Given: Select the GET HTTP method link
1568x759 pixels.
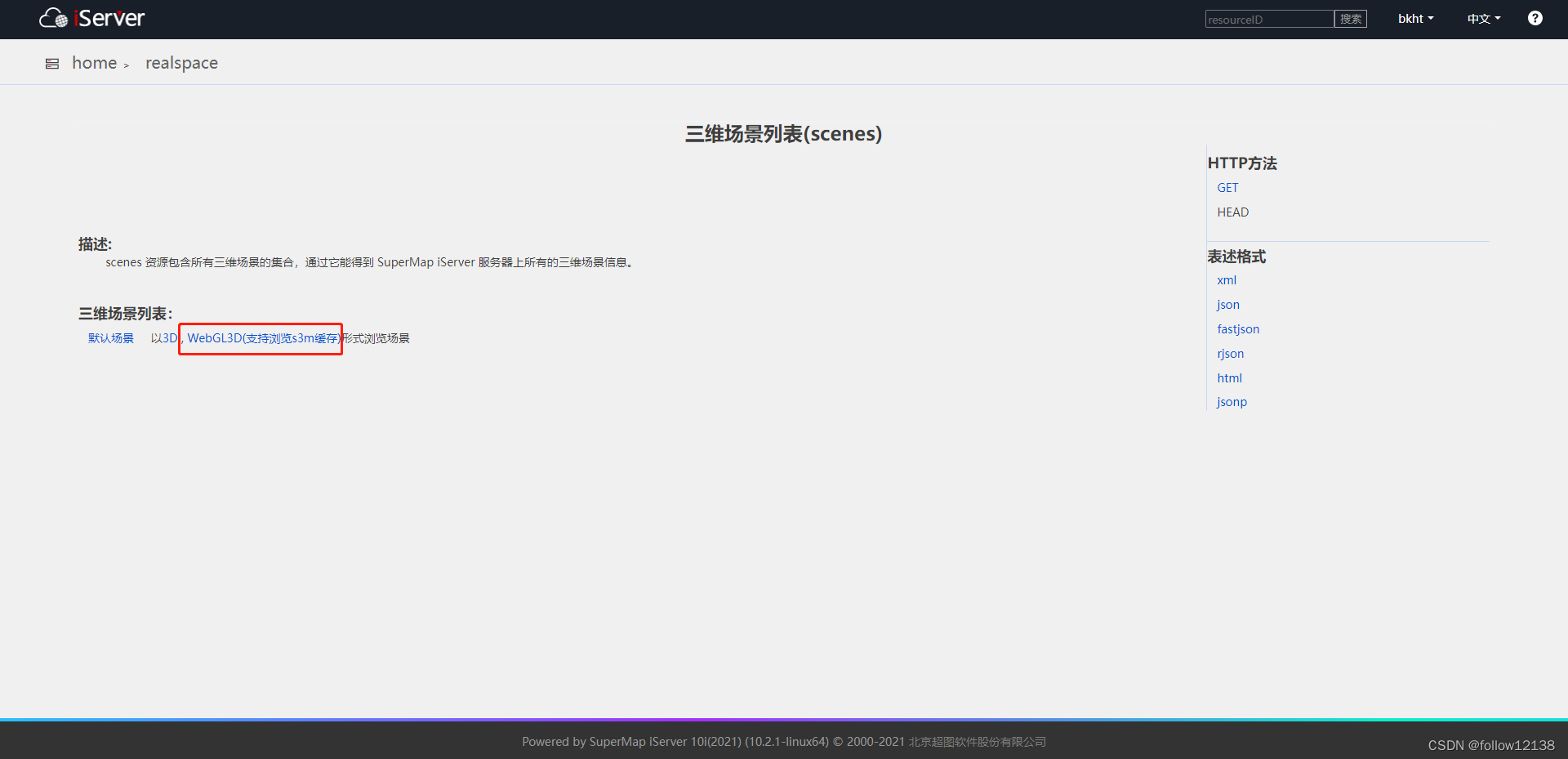Looking at the screenshot, I should click(1227, 187).
